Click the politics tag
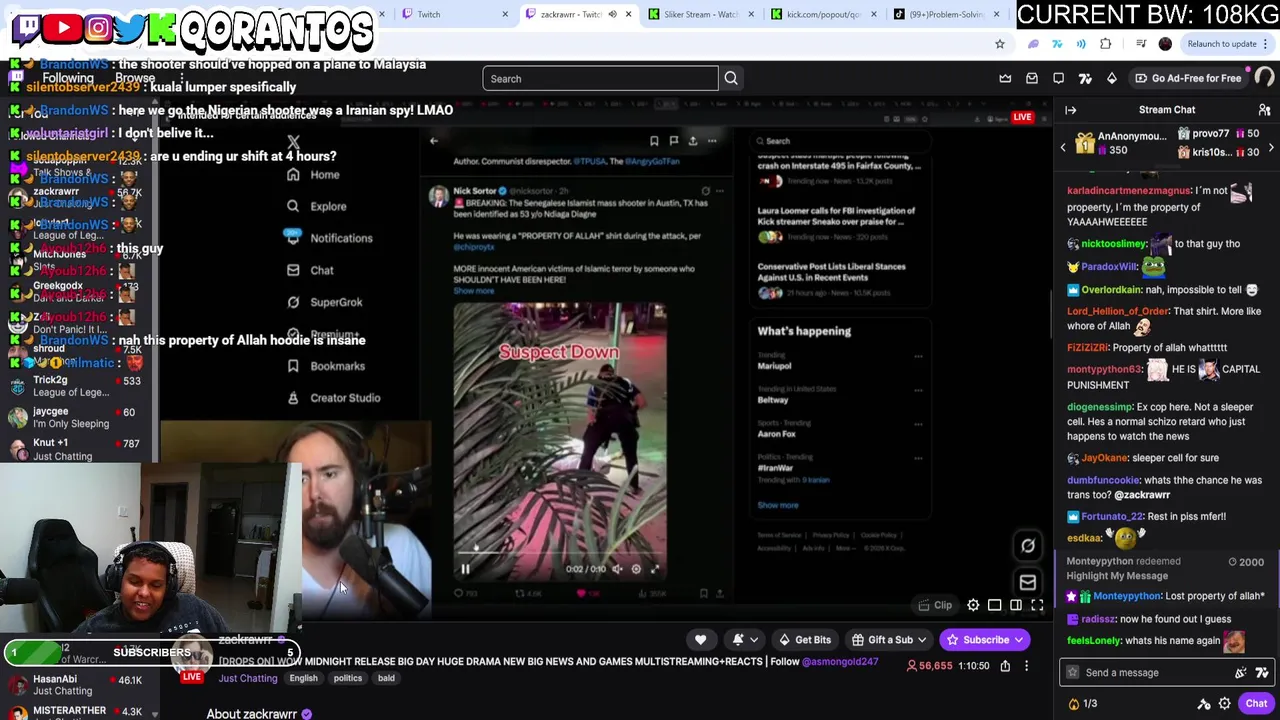 (348, 678)
